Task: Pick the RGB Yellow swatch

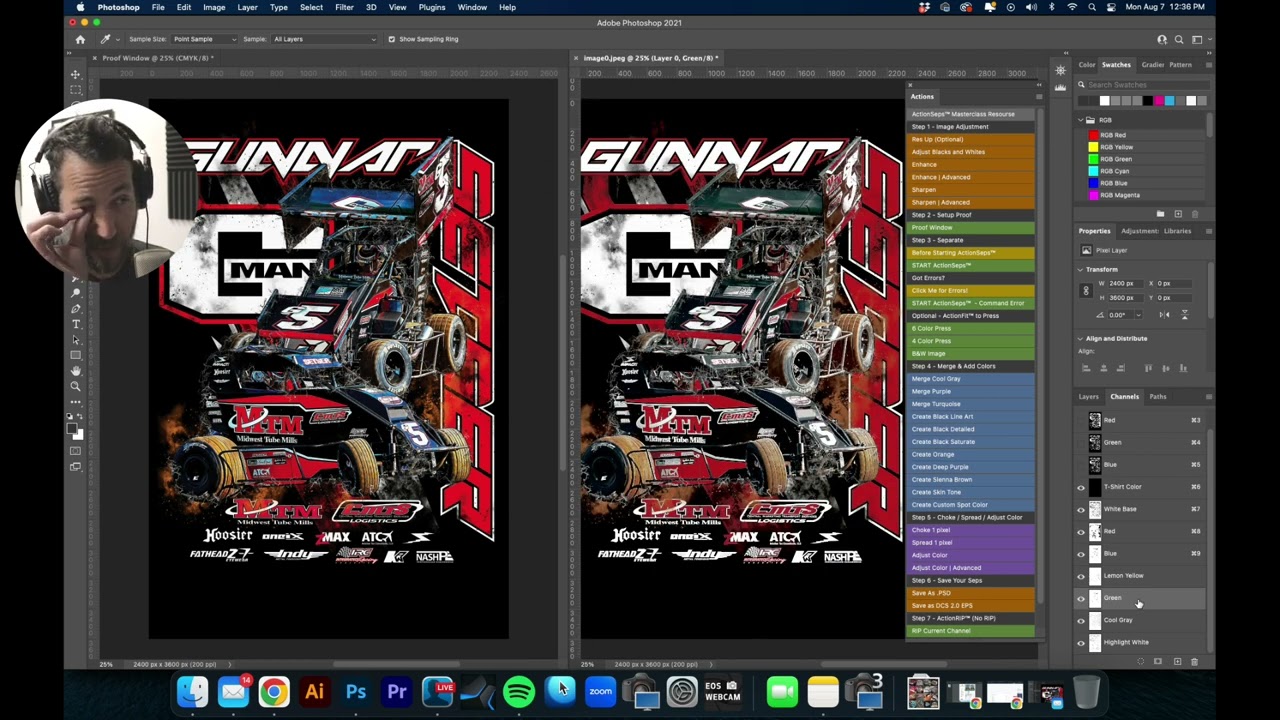Action: point(1093,147)
